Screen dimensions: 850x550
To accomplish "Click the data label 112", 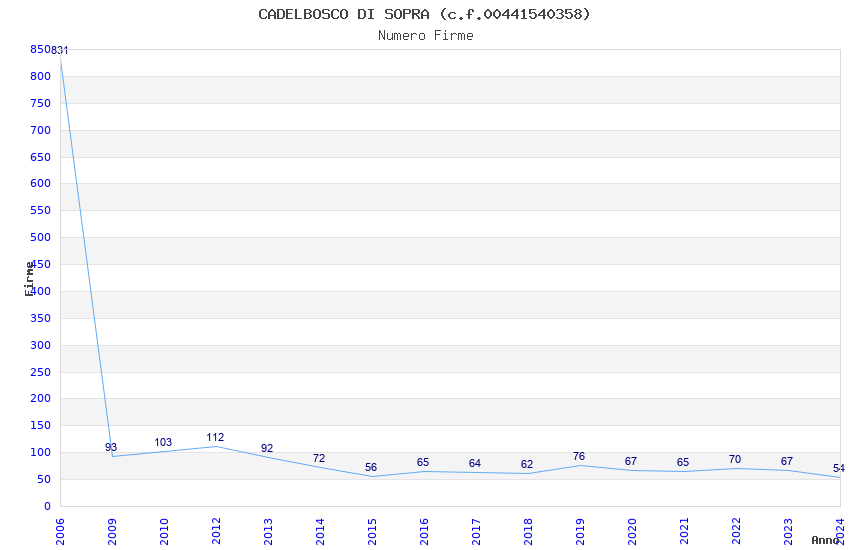I will (x=215, y=437).
